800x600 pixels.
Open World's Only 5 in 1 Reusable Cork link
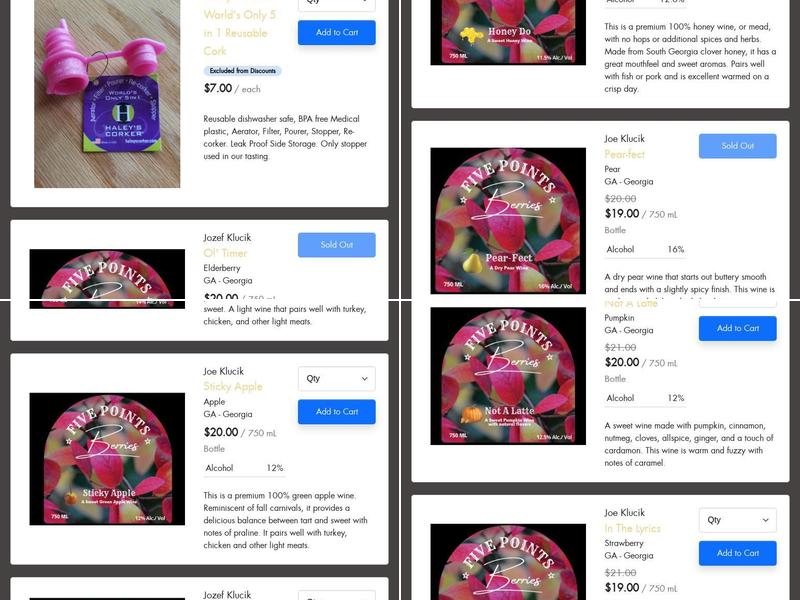coord(239,33)
